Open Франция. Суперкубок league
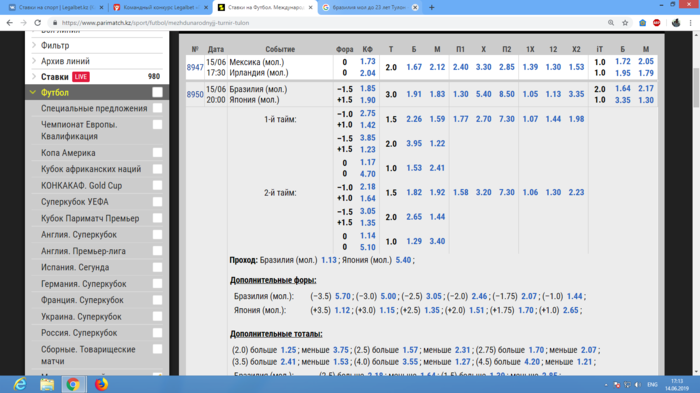Screen dimensions: 700x393 (82, 300)
